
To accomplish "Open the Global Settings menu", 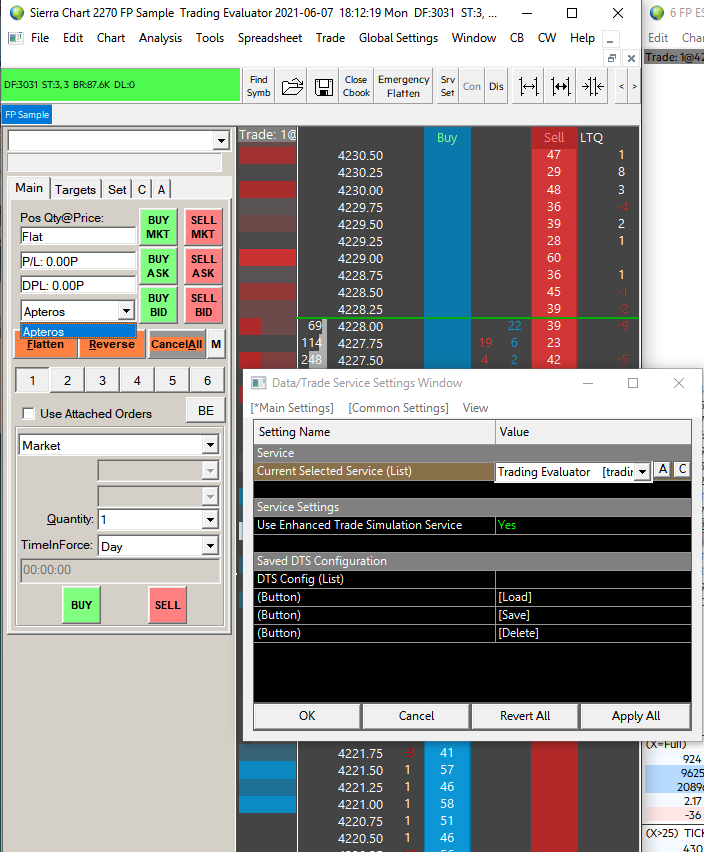I will pyautogui.click(x=398, y=38).
